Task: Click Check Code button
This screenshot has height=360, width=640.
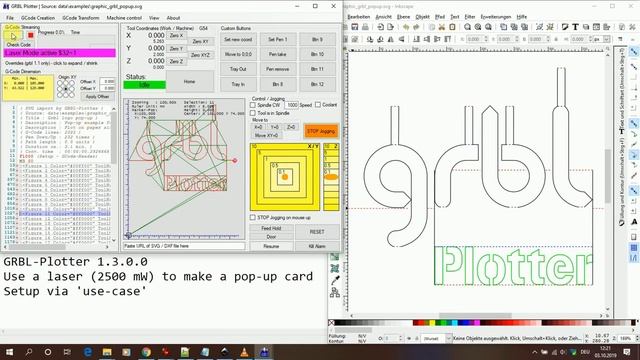Action: (x=19, y=44)
